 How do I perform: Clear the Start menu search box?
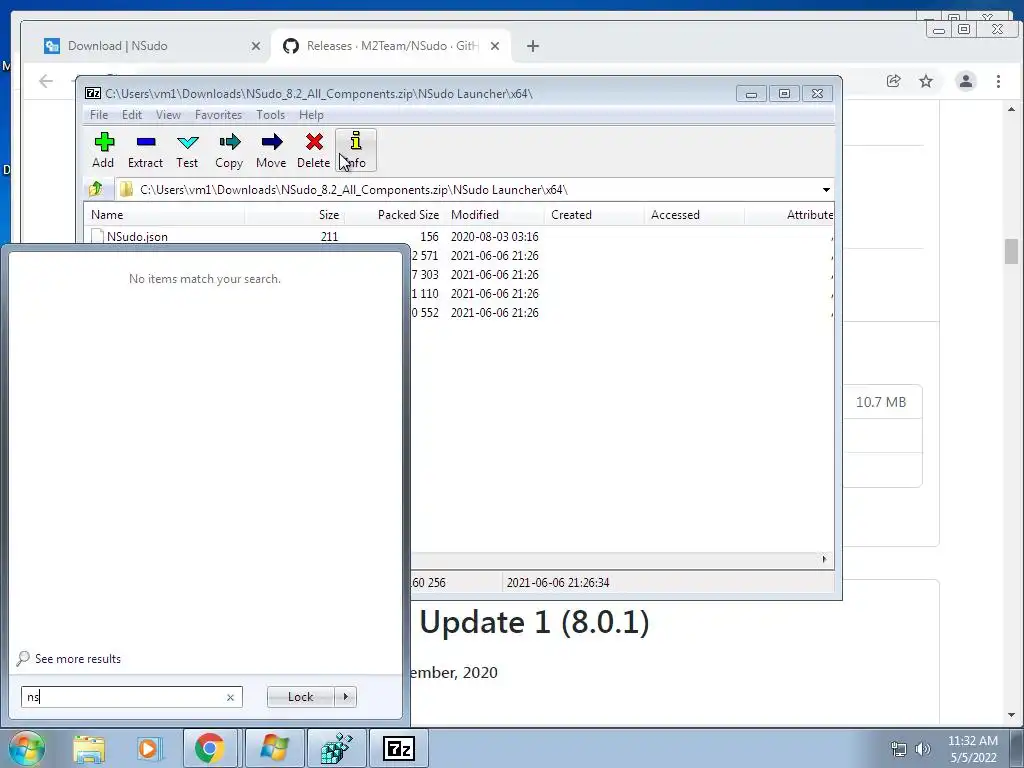pos(231,697)
